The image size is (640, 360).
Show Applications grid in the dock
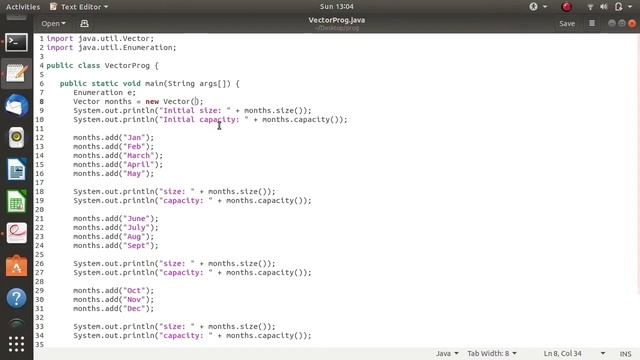16,344
